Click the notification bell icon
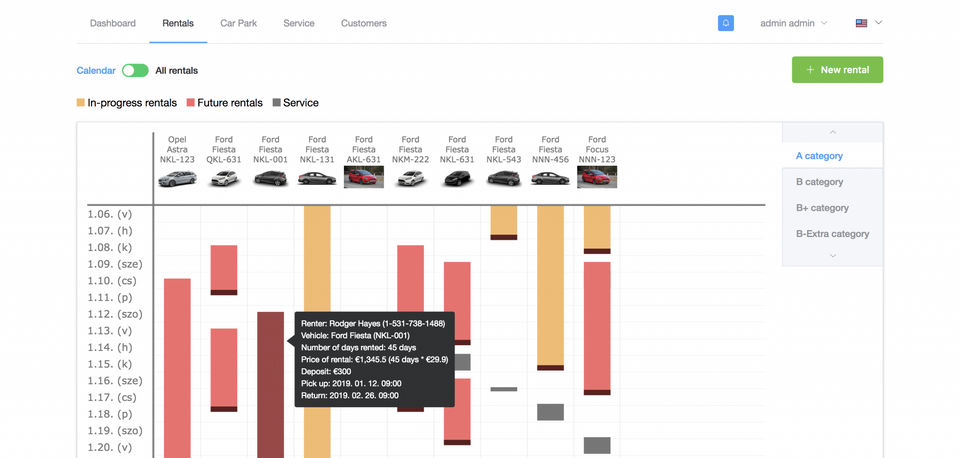Screen dimensions: 960x458 point(726,23)
